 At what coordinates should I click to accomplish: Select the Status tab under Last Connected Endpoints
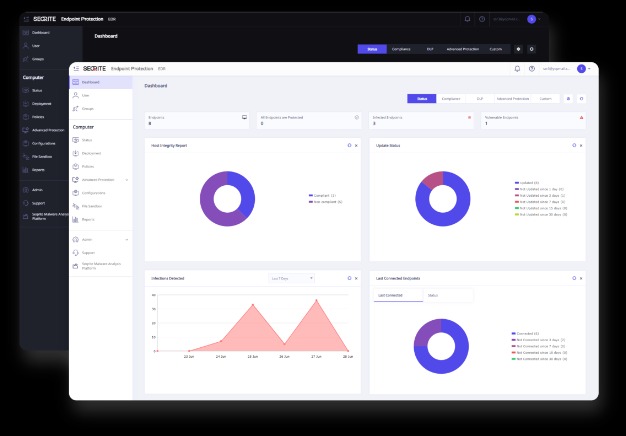tap(433, 295)
